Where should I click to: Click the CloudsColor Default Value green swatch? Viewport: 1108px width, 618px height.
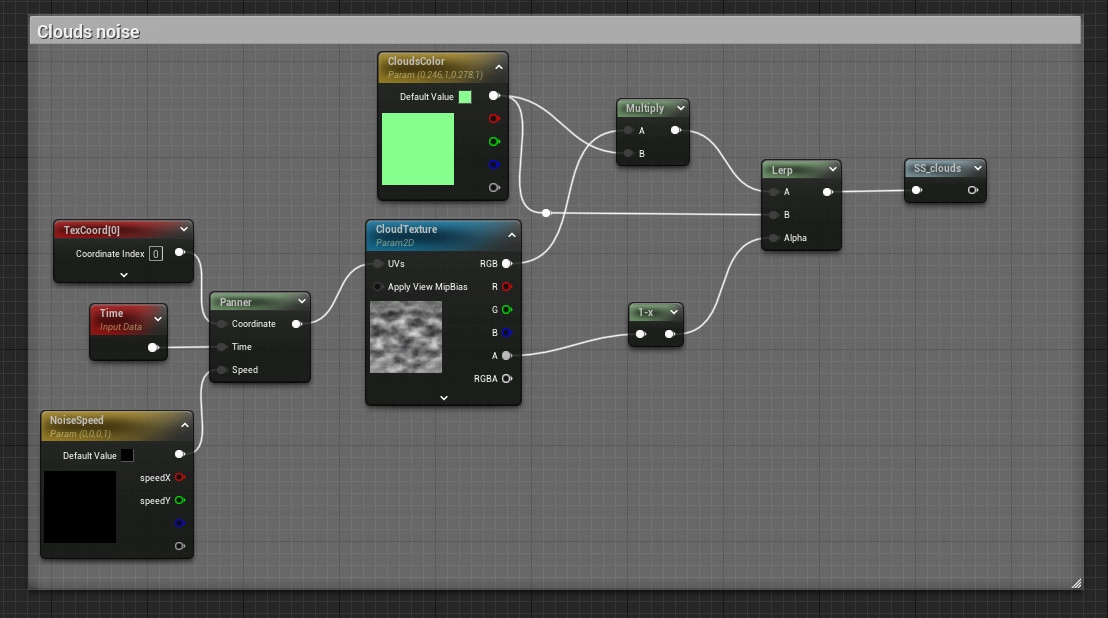[x=465, y=97]
